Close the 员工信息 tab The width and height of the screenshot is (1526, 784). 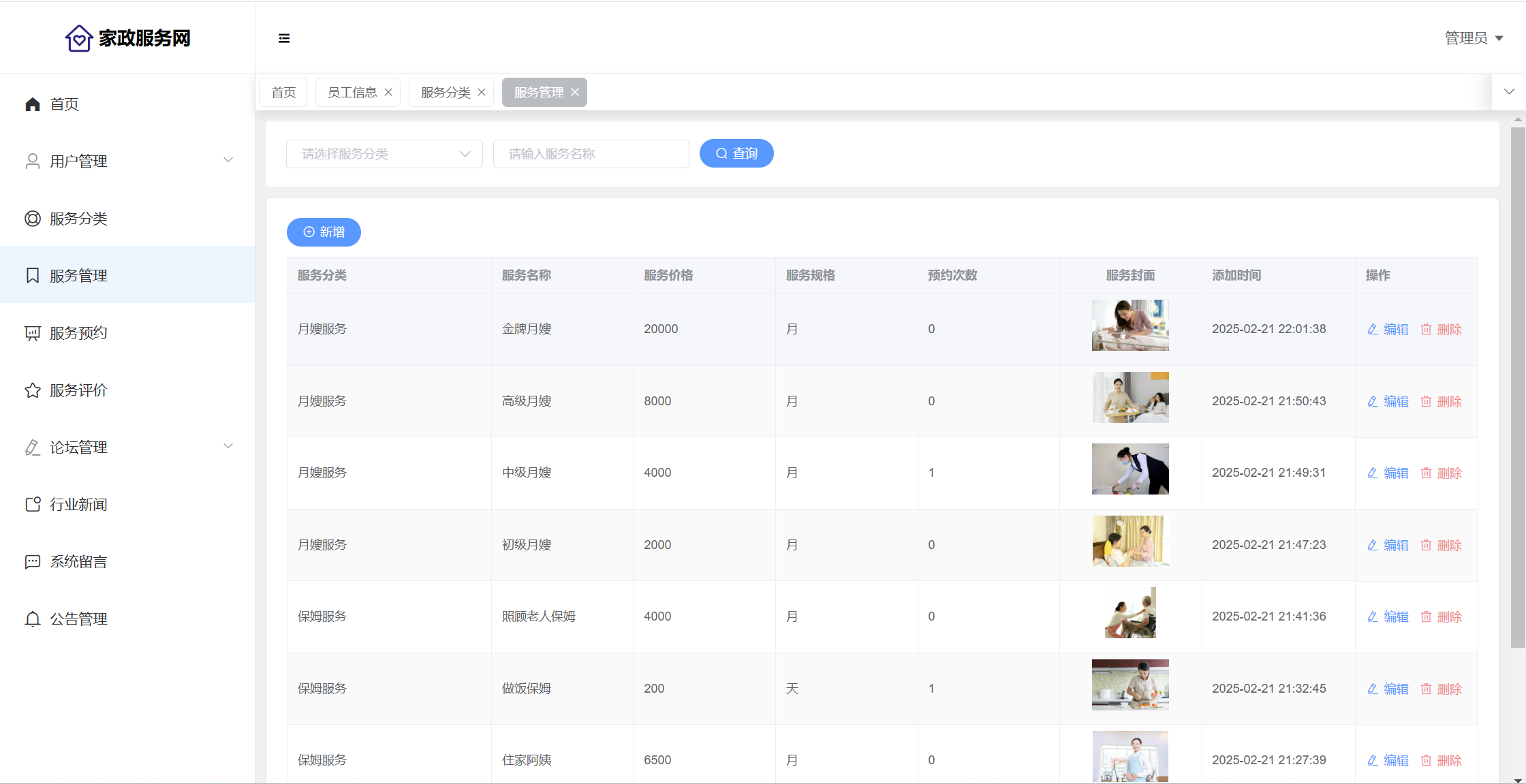[388, 93]
